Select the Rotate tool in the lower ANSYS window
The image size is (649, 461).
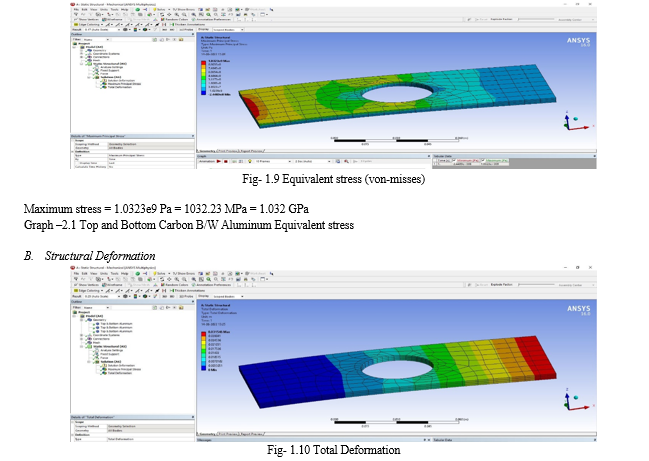coord(162,279)
